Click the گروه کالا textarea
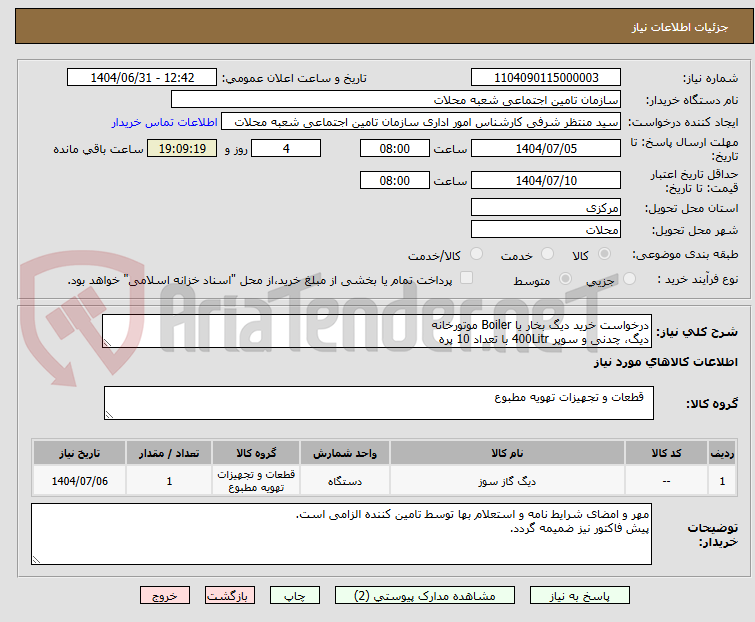Screen dimensions: 755x622 (x=379, y=403)
